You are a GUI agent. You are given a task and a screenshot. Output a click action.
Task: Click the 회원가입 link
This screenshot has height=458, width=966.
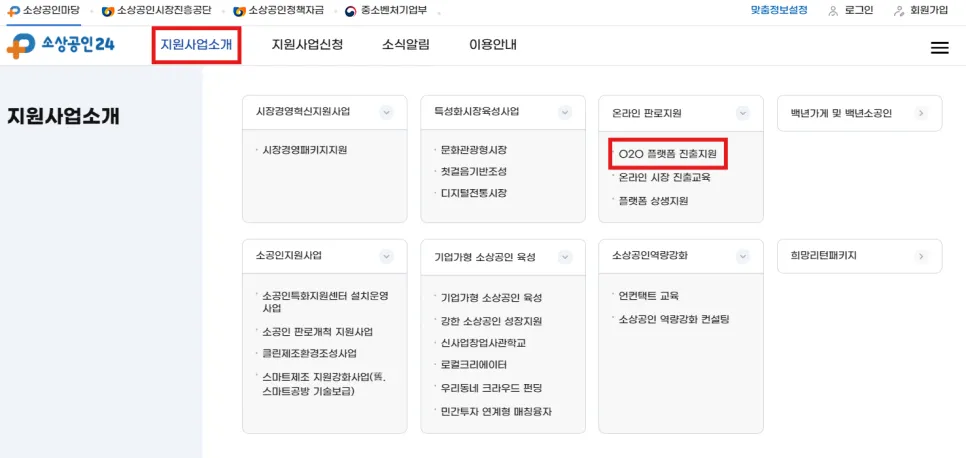(x=929, y=10)
